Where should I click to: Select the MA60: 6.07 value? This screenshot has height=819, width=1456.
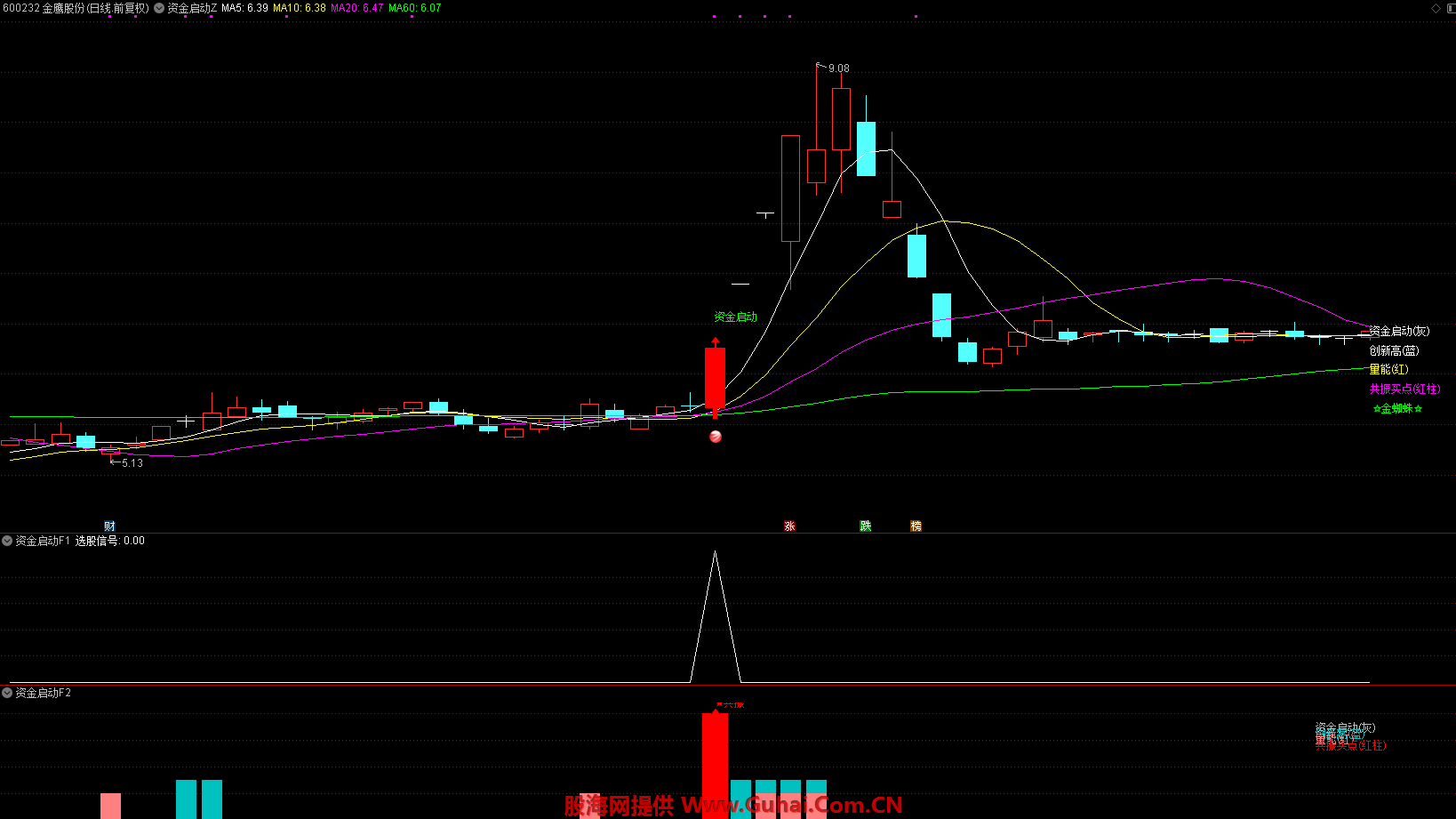[415, 8]
